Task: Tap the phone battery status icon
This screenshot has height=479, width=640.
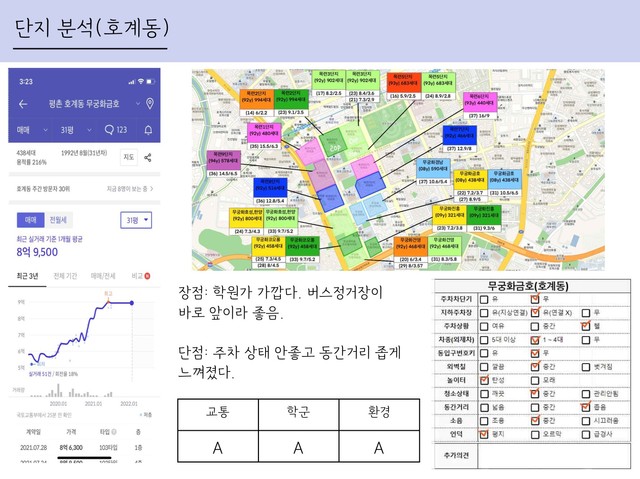Action: click(151, 82)
